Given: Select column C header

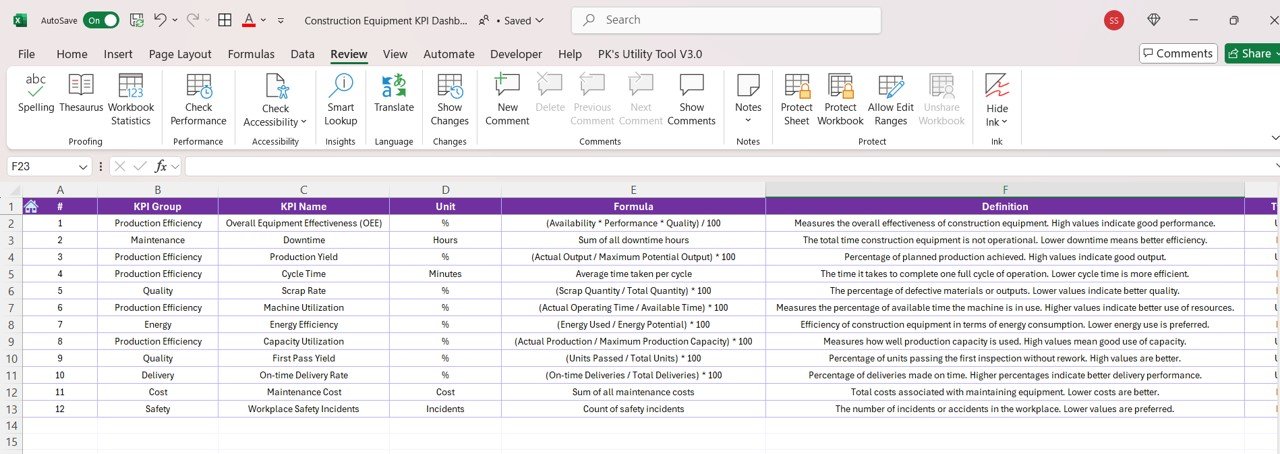Looking at the screenshot, I should click(303, 190).
